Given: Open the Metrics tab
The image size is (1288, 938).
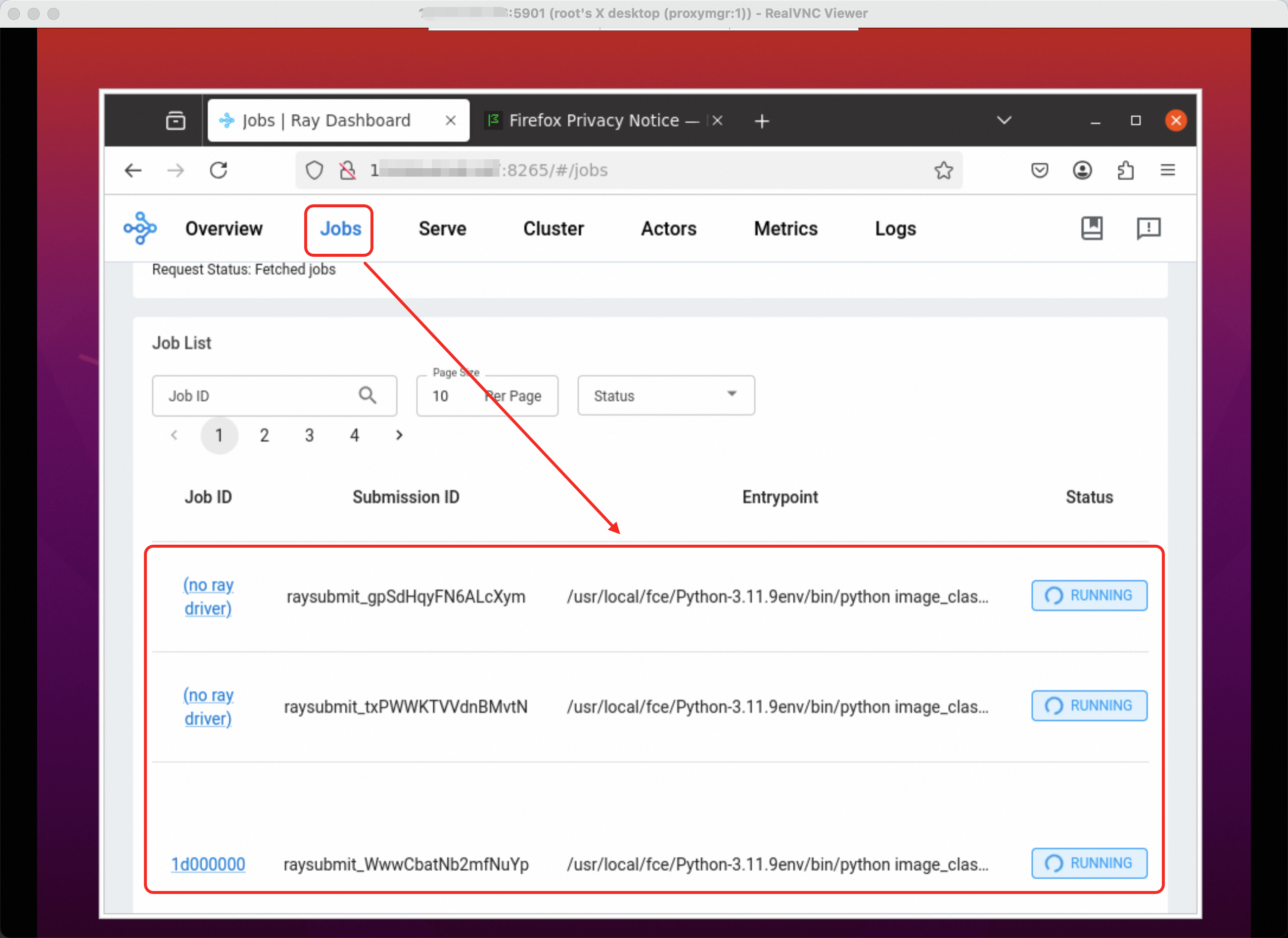Looking at the screenshot, I should coord(785,229).
